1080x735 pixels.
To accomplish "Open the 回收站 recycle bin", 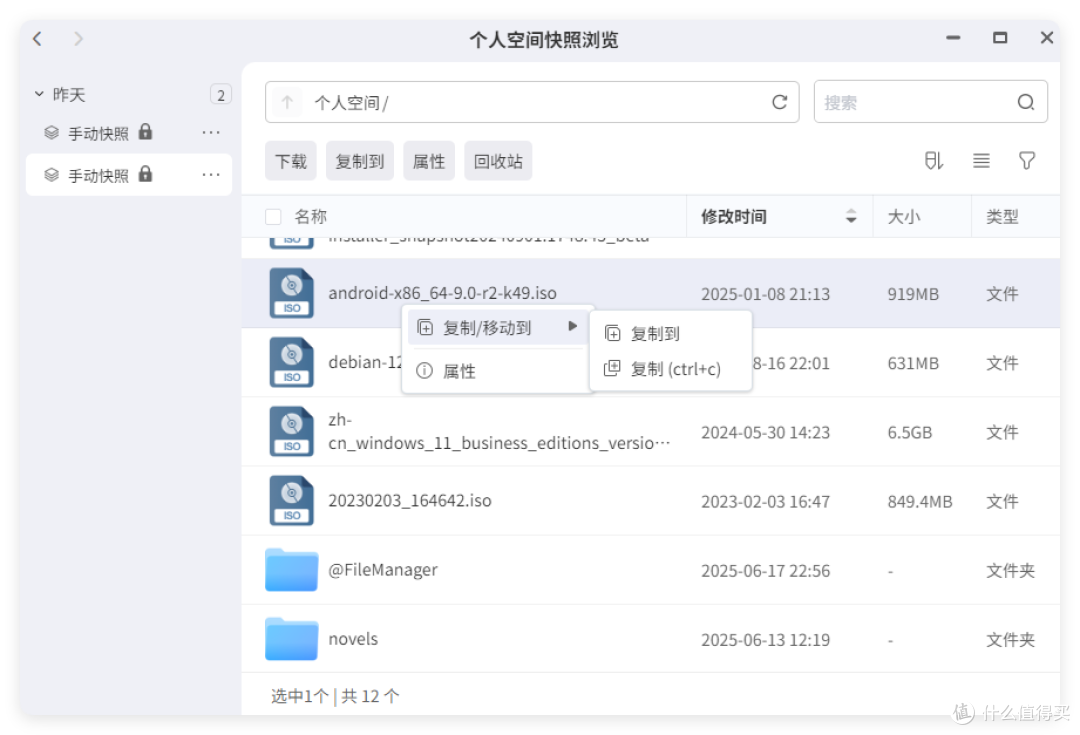I will (498, 161).
